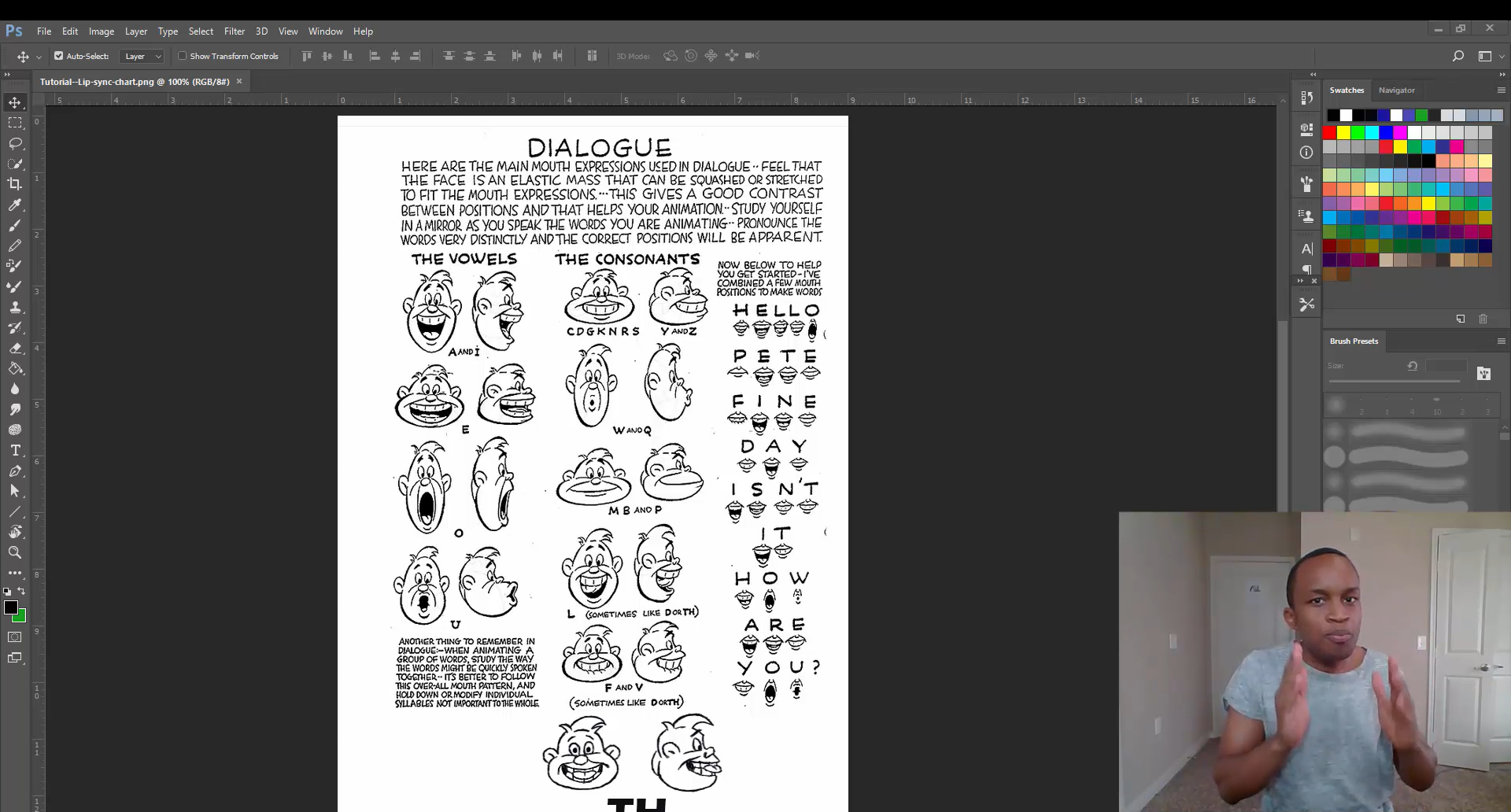Open the Brush Presets panel options menu
Viewport: 1511px width, 812px height.
click(1501, 341)
